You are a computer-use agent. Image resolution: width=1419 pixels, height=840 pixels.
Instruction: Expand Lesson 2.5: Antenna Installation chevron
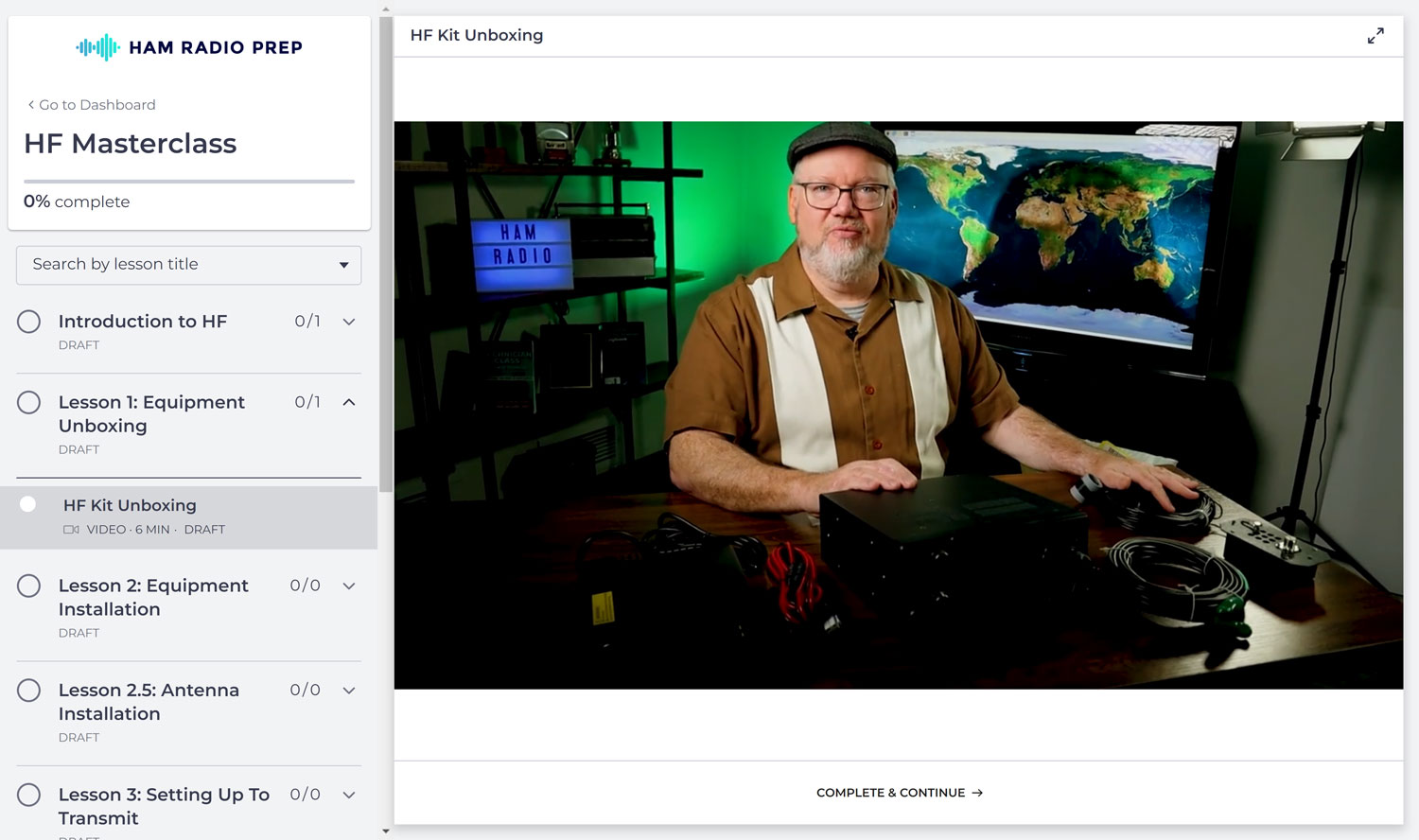[349, 691]
